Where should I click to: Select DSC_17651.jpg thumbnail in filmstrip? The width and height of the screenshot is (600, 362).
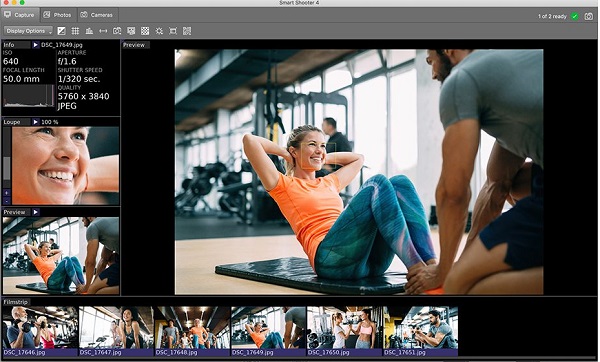[x=421, y=331]
